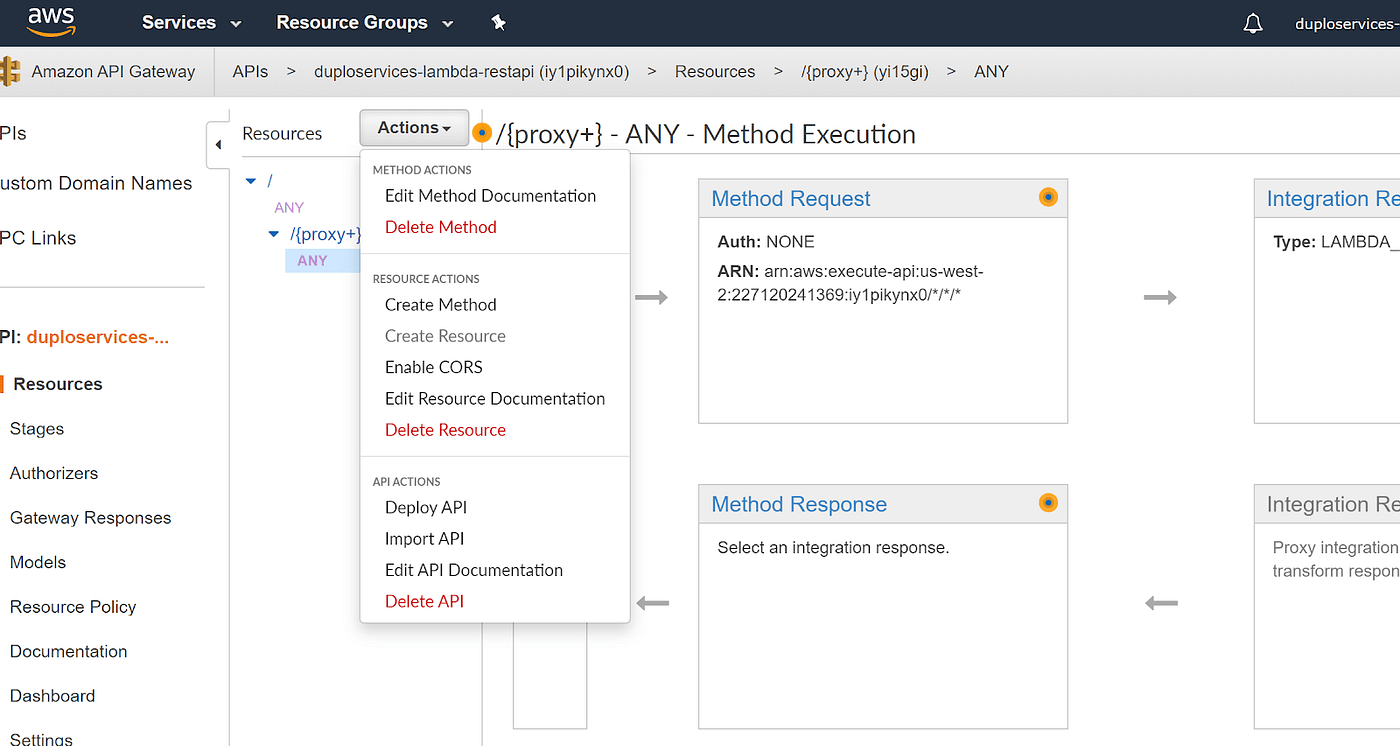
Task: Click the AWS logo icon
Action: pos(51,21)
